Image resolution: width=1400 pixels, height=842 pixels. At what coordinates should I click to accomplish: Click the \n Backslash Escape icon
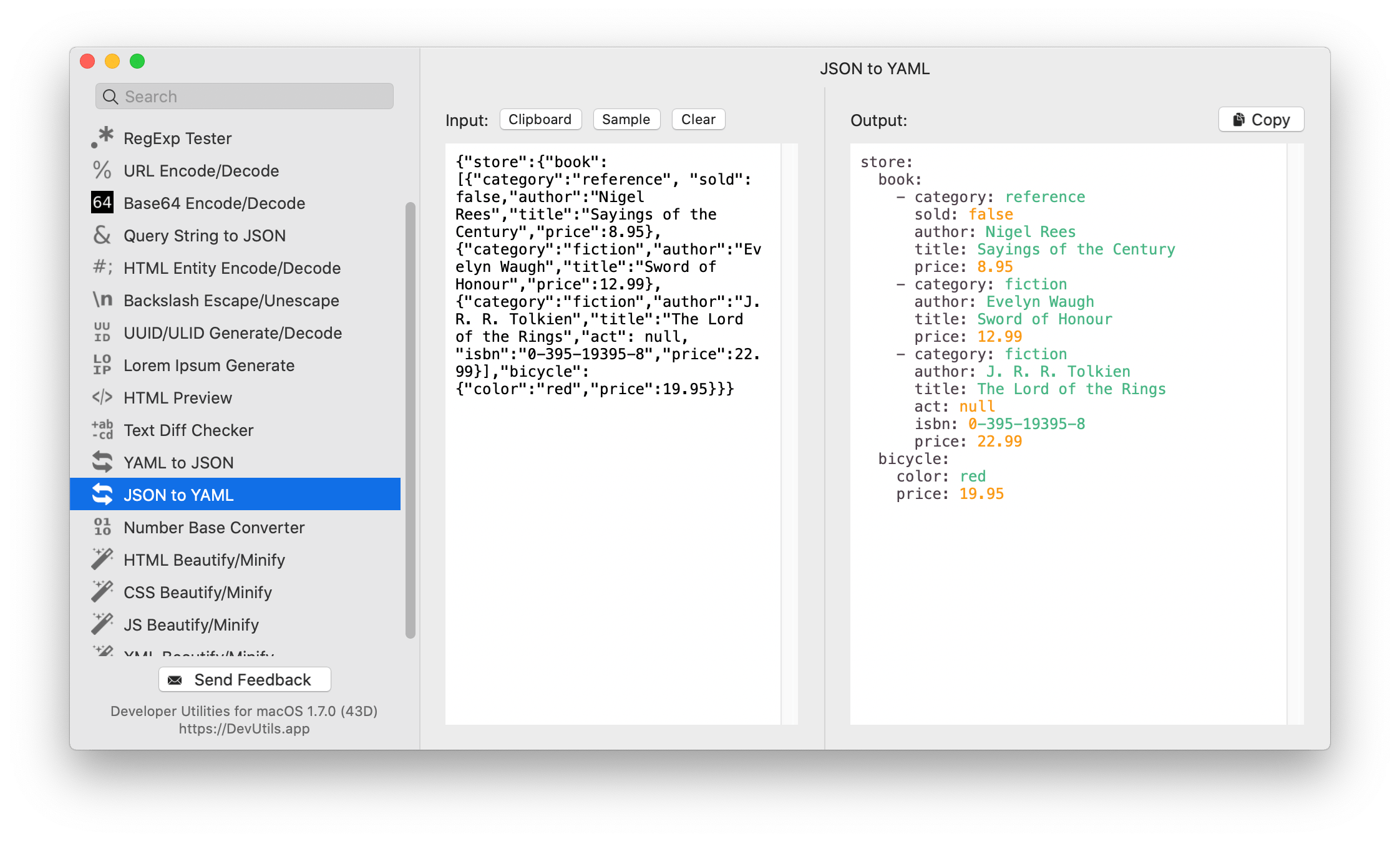coord(102,300)
